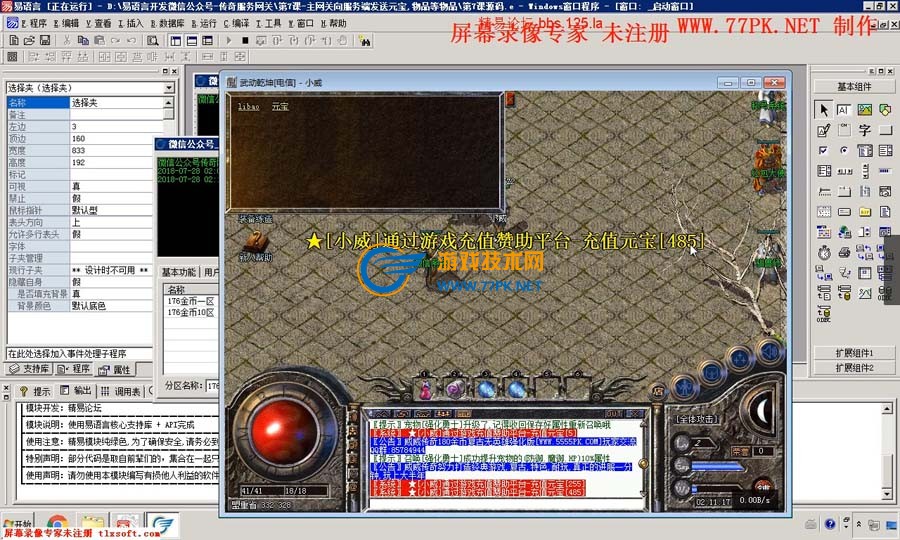This screenshot has height=540, width=900.
Task: Select the button component icon
Action: pyautogui.click(x=885, y=130)
